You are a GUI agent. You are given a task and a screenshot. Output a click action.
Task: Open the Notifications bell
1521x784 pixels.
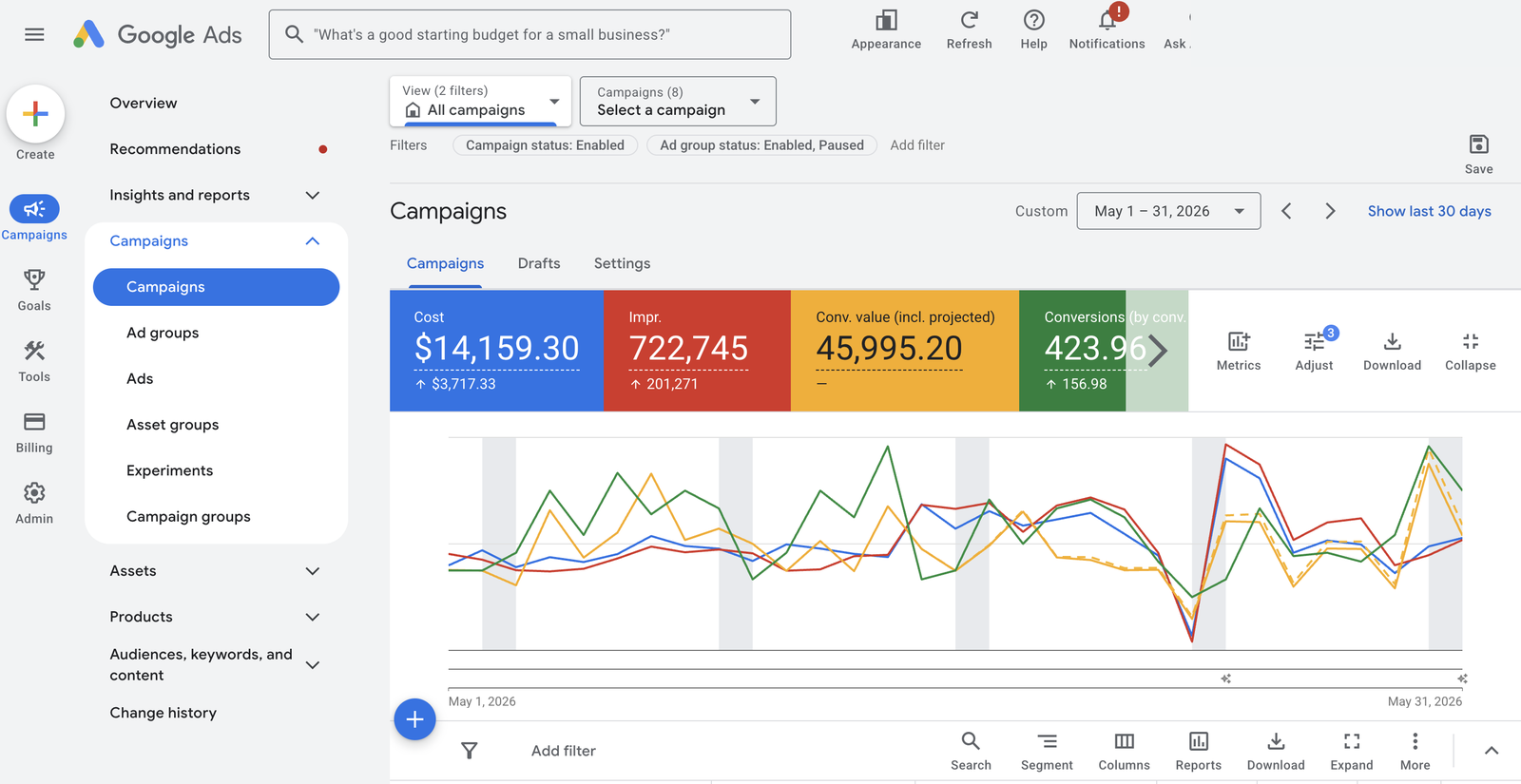tap(1107, 20)
